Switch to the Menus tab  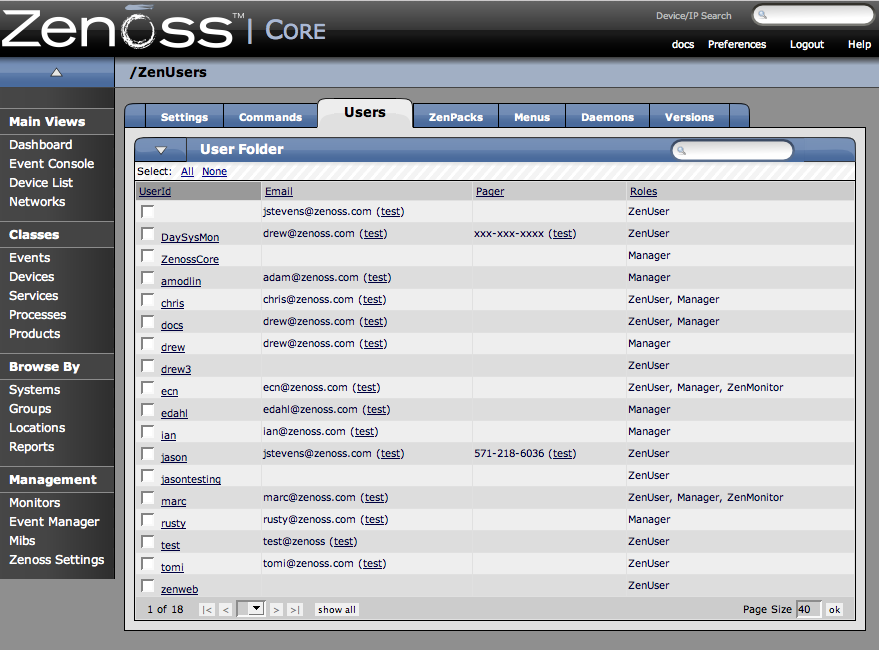532,117
